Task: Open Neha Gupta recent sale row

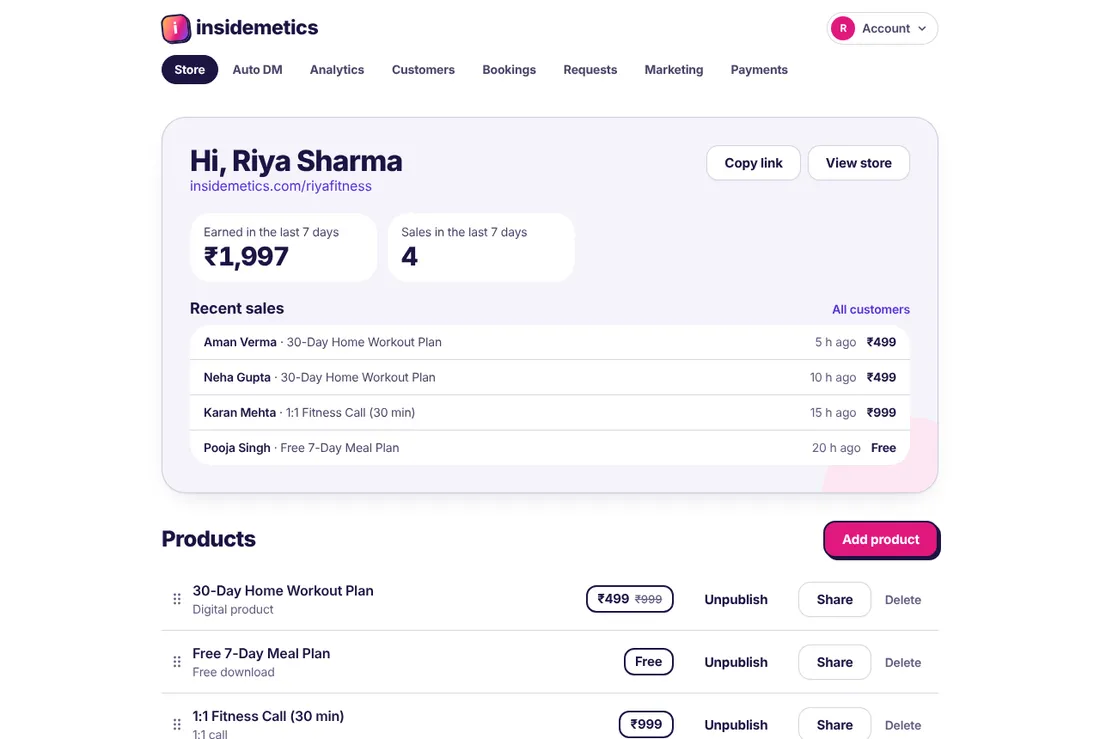Action: [x=549, y=377]
